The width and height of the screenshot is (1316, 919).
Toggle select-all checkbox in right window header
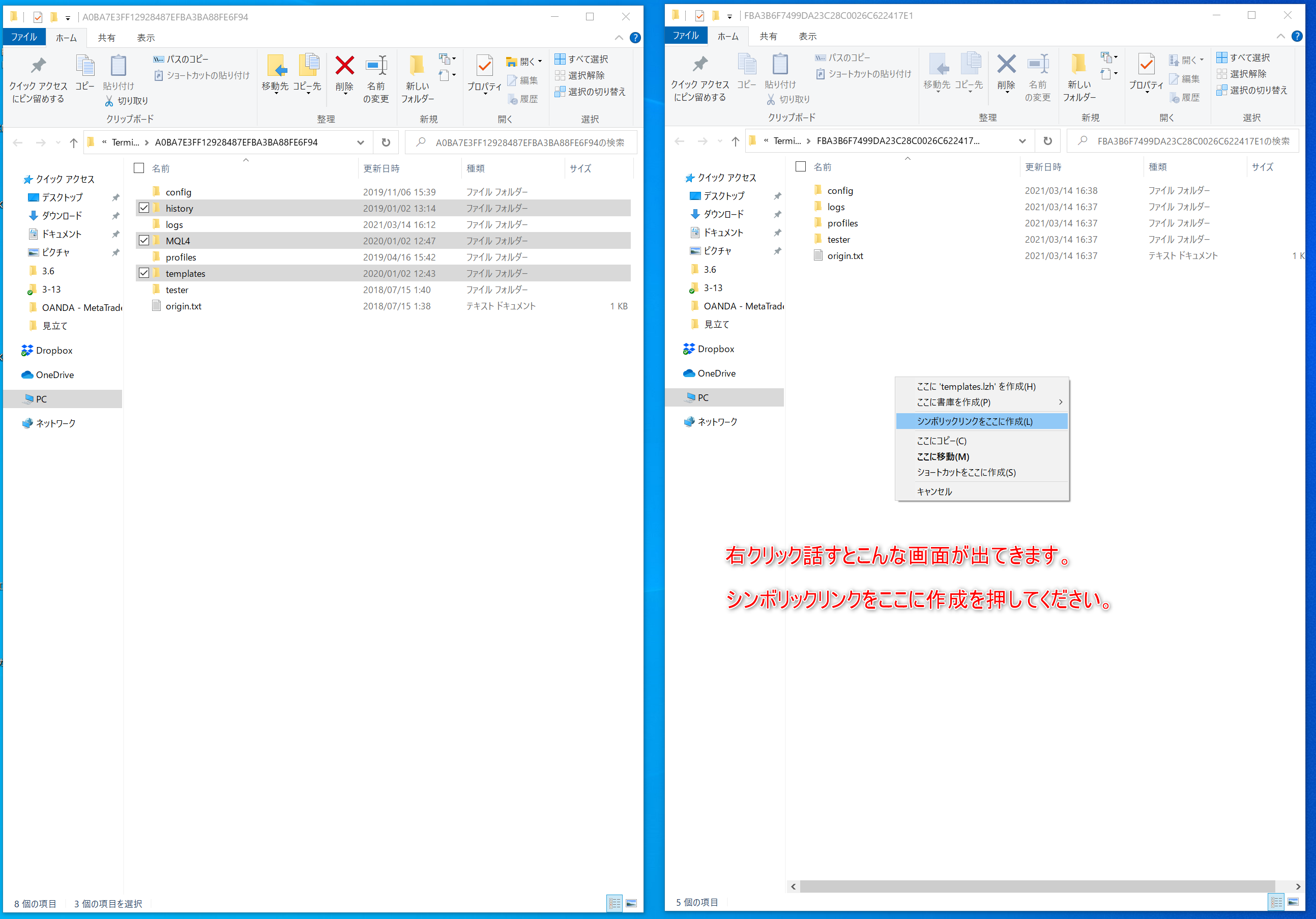(801, 167)
